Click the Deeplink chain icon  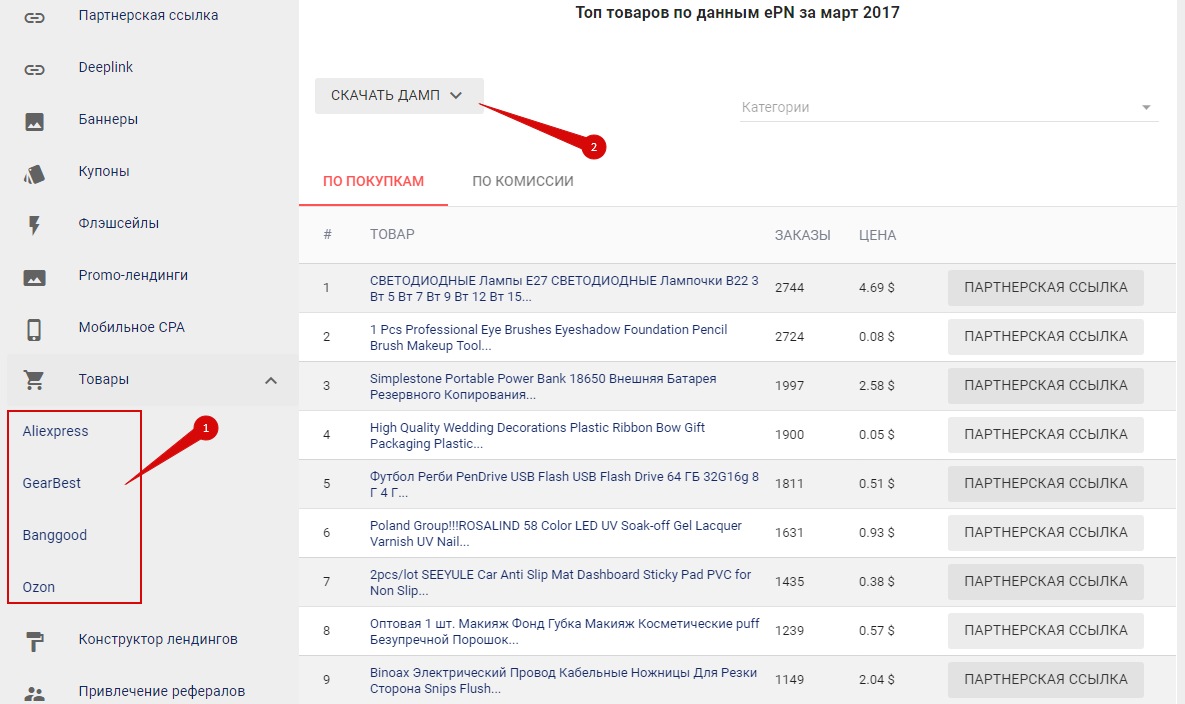[x=35, y=69]
